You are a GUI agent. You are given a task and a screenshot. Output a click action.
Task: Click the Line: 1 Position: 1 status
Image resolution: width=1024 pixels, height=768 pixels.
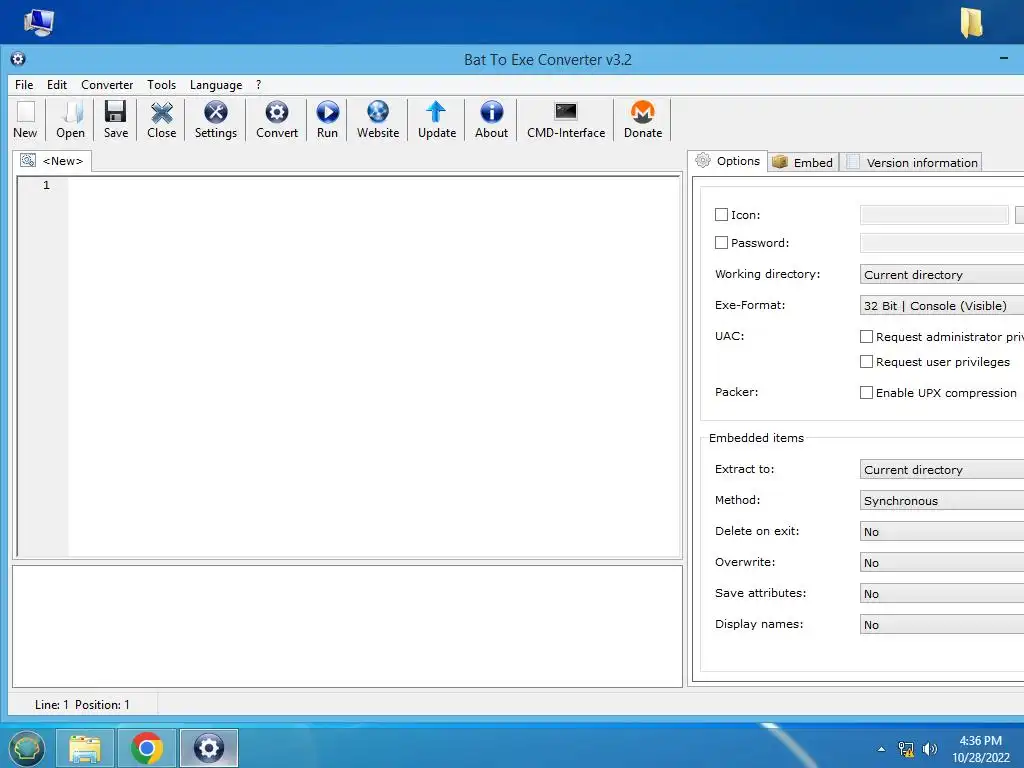tap(82, 705)
